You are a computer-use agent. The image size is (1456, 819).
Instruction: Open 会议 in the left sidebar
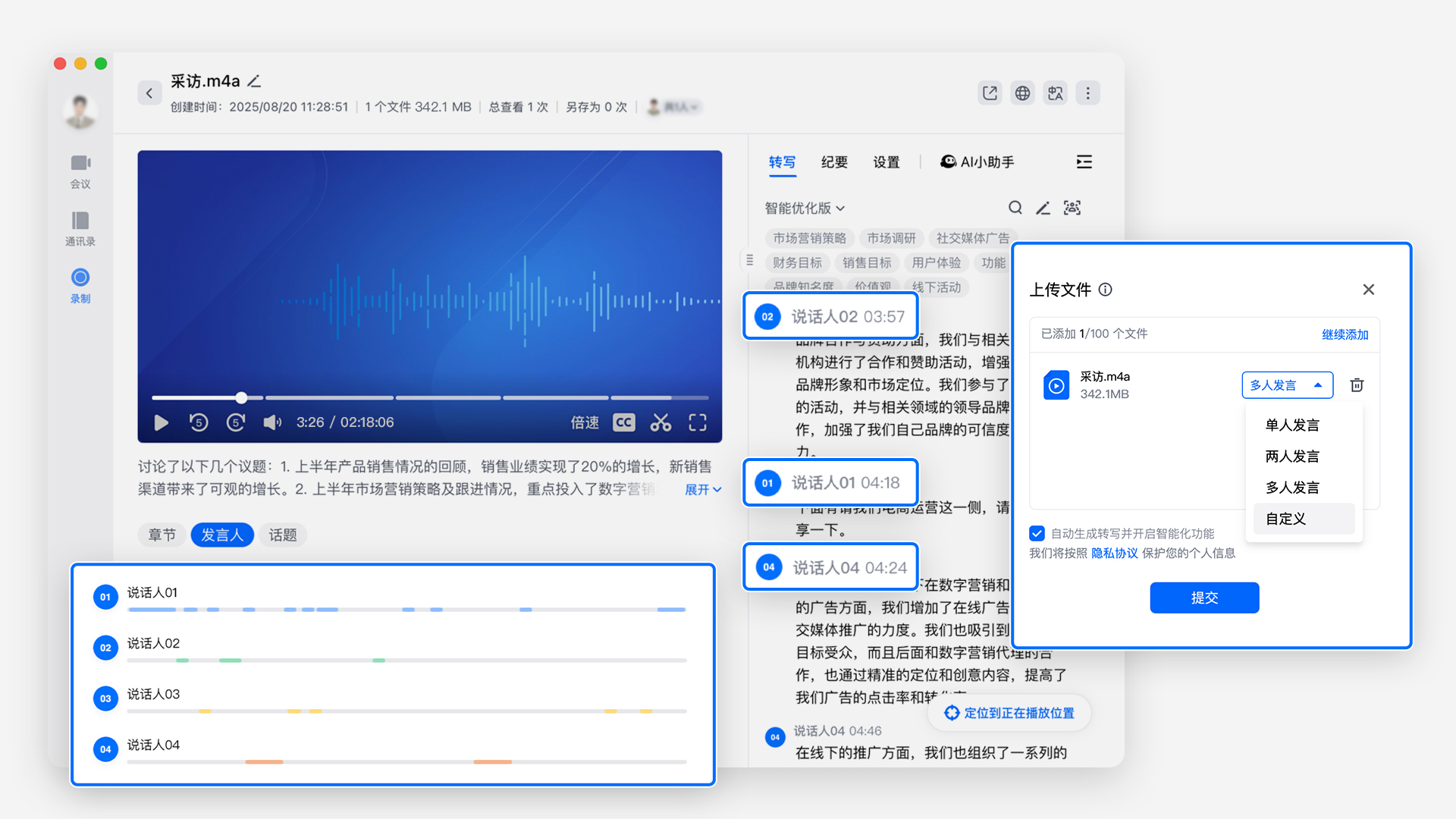click(80, 172)
